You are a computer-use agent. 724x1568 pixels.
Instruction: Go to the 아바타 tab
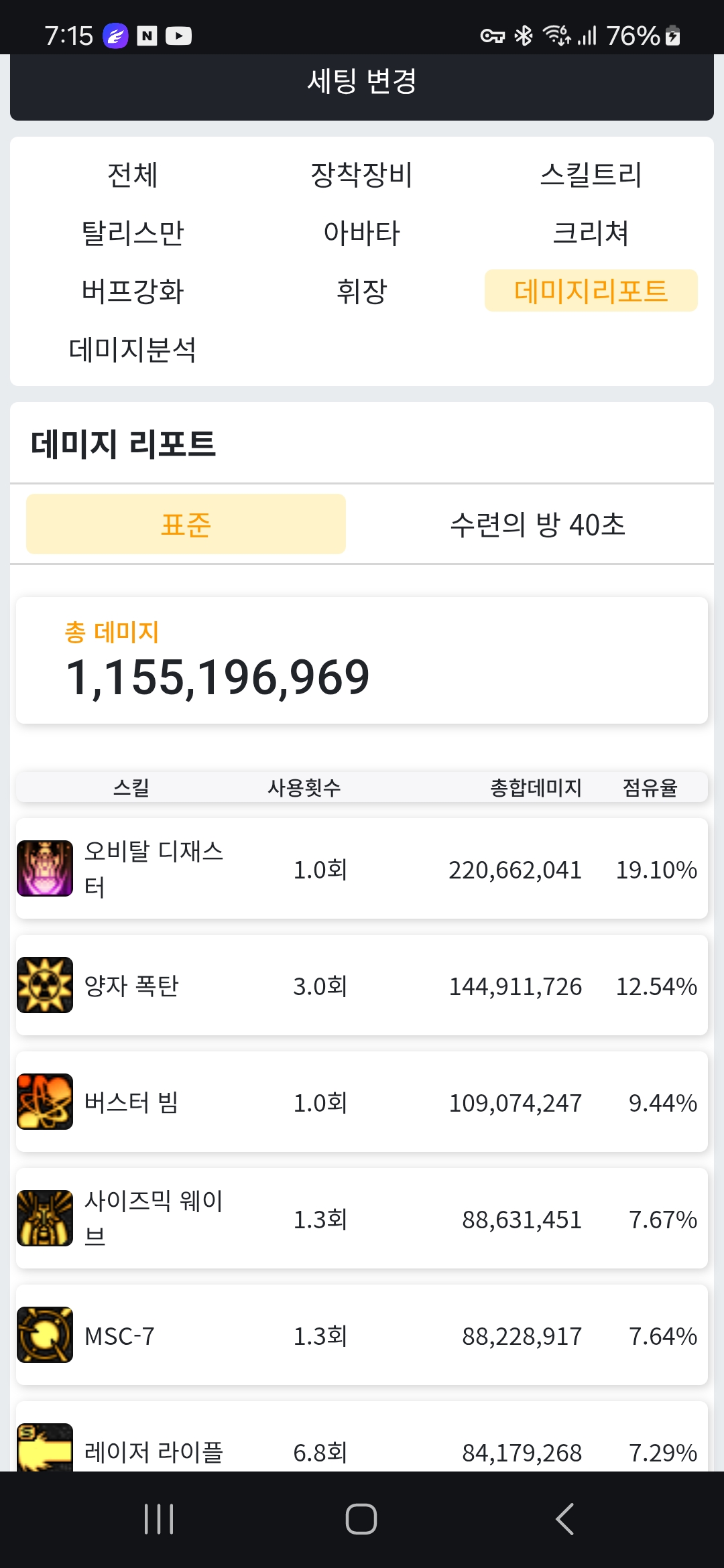pyautogui.click(x=361, y=233)
